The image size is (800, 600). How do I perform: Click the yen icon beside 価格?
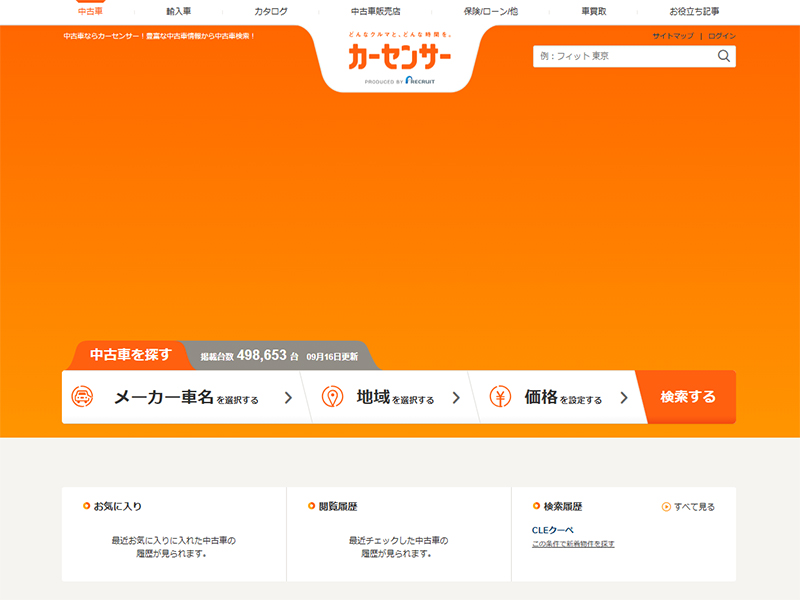[500, 397]
